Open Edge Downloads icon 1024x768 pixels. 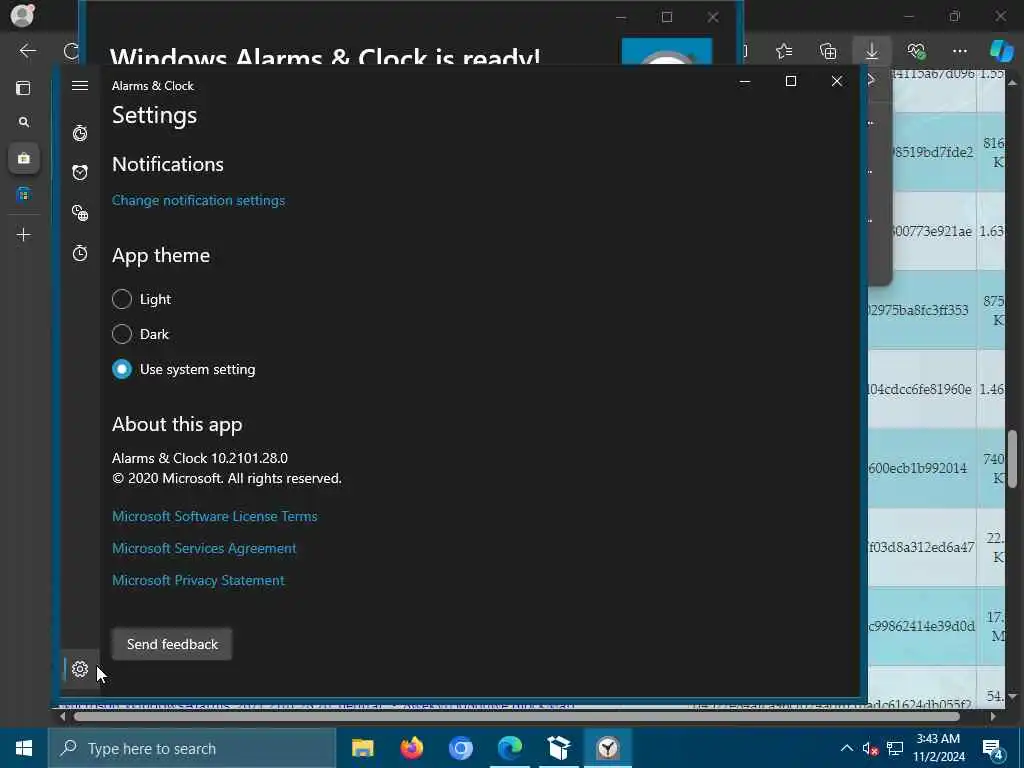[872, 51]
